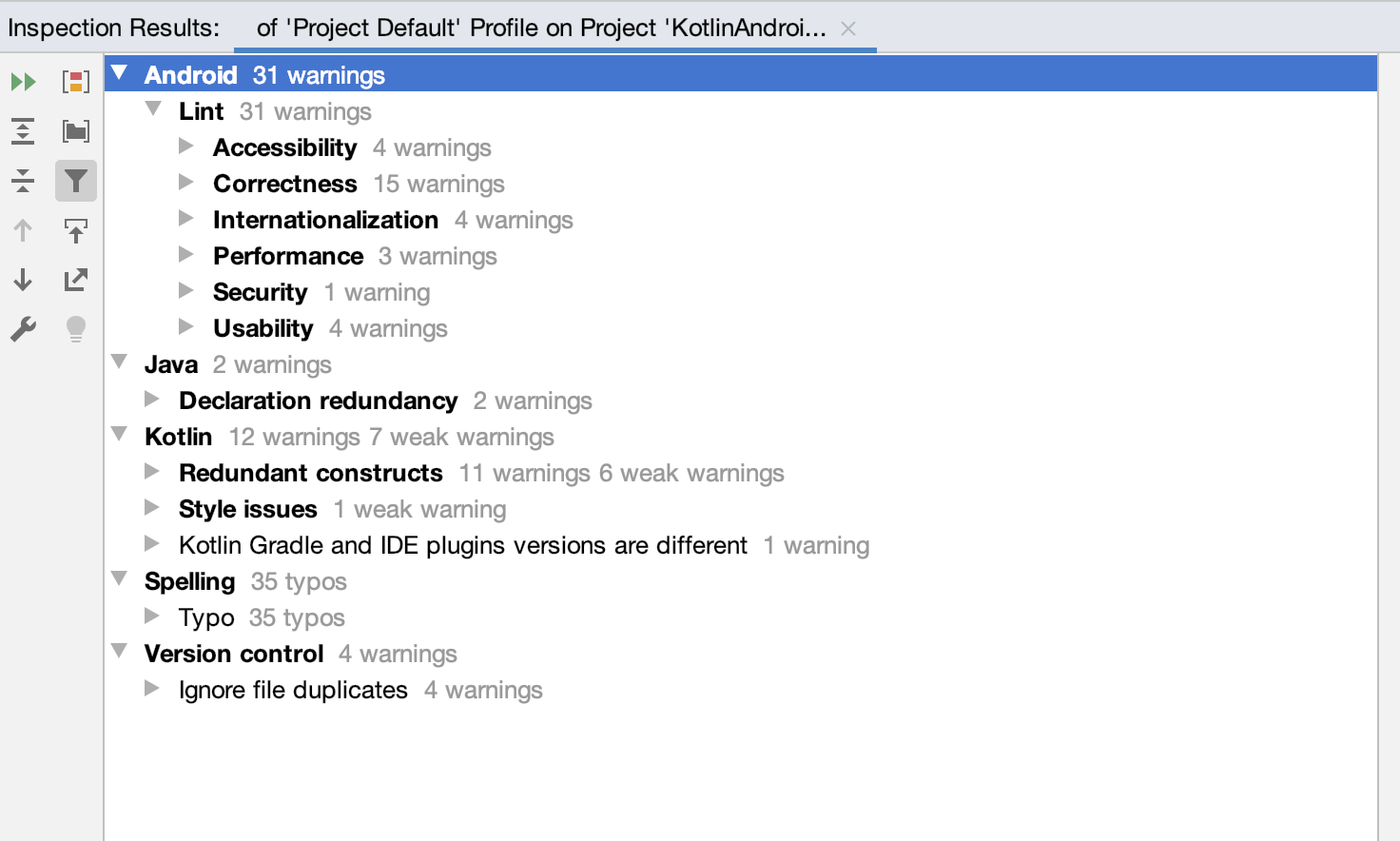
Task: Rerun the inspection with green arrows icon
Action: [x=24, y=82]
